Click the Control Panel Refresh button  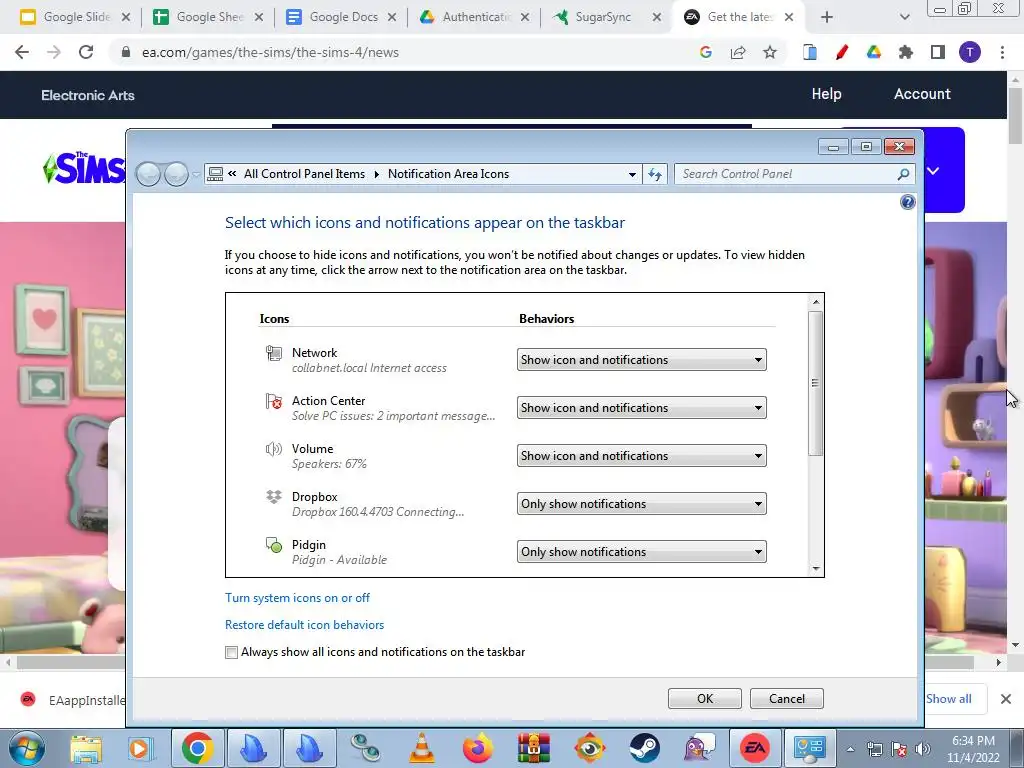coord(655,174)
